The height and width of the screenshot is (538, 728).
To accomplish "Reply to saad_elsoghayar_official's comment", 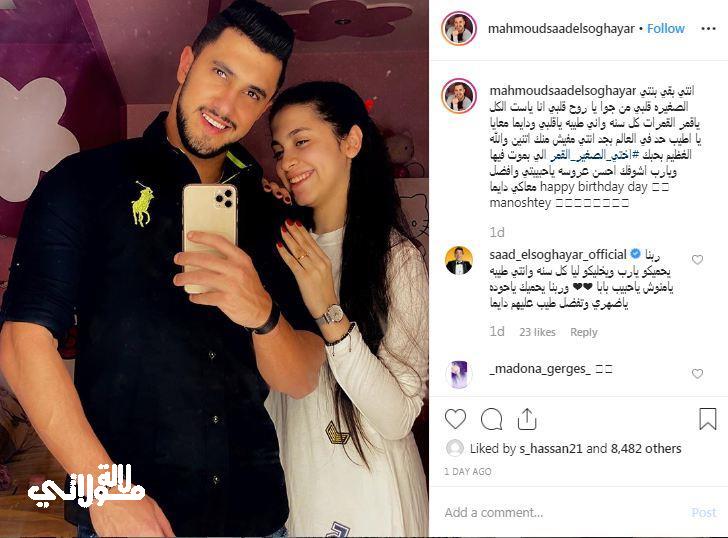I will point(584,332).
